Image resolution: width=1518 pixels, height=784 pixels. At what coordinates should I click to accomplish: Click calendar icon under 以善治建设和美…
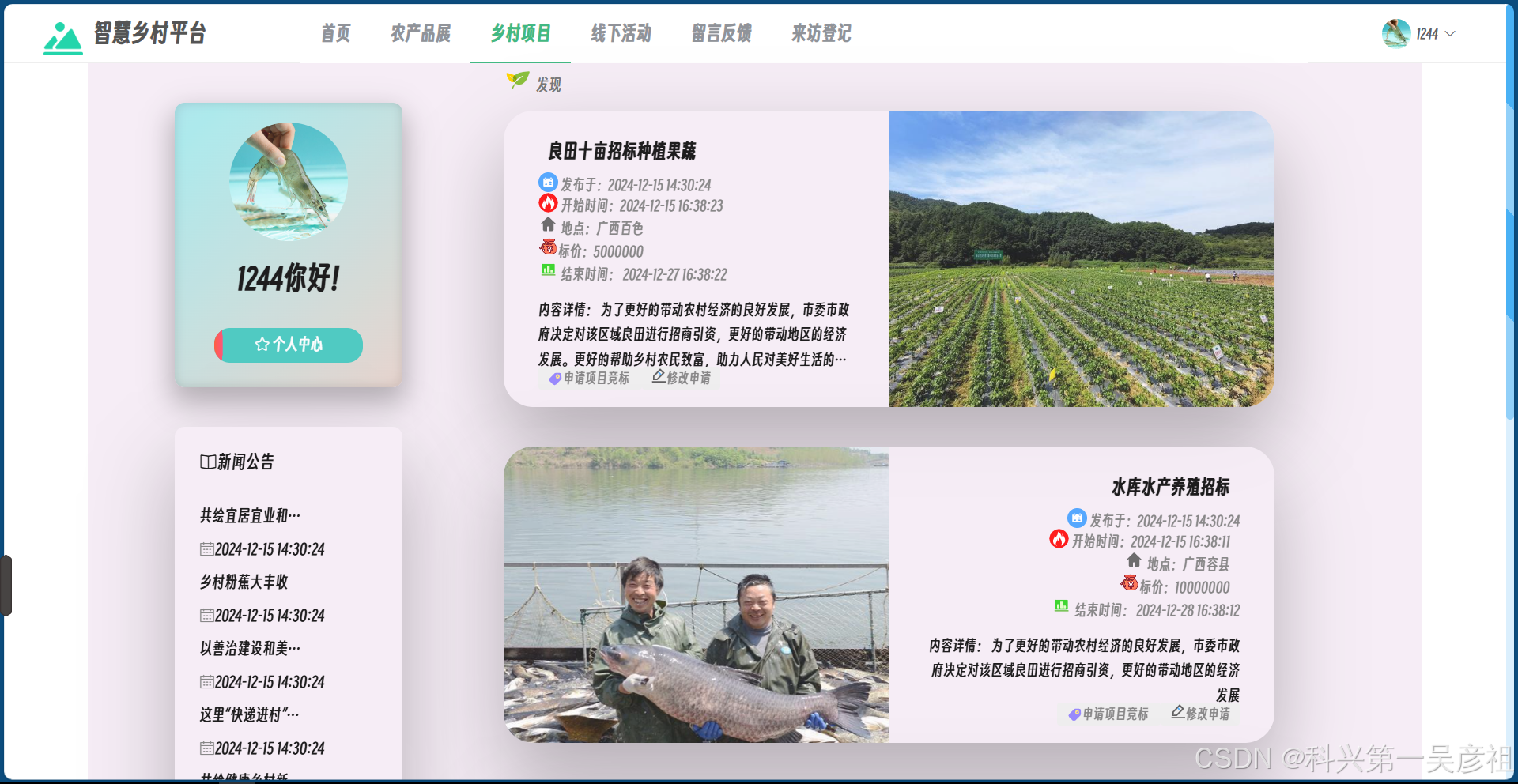point(206,682)
